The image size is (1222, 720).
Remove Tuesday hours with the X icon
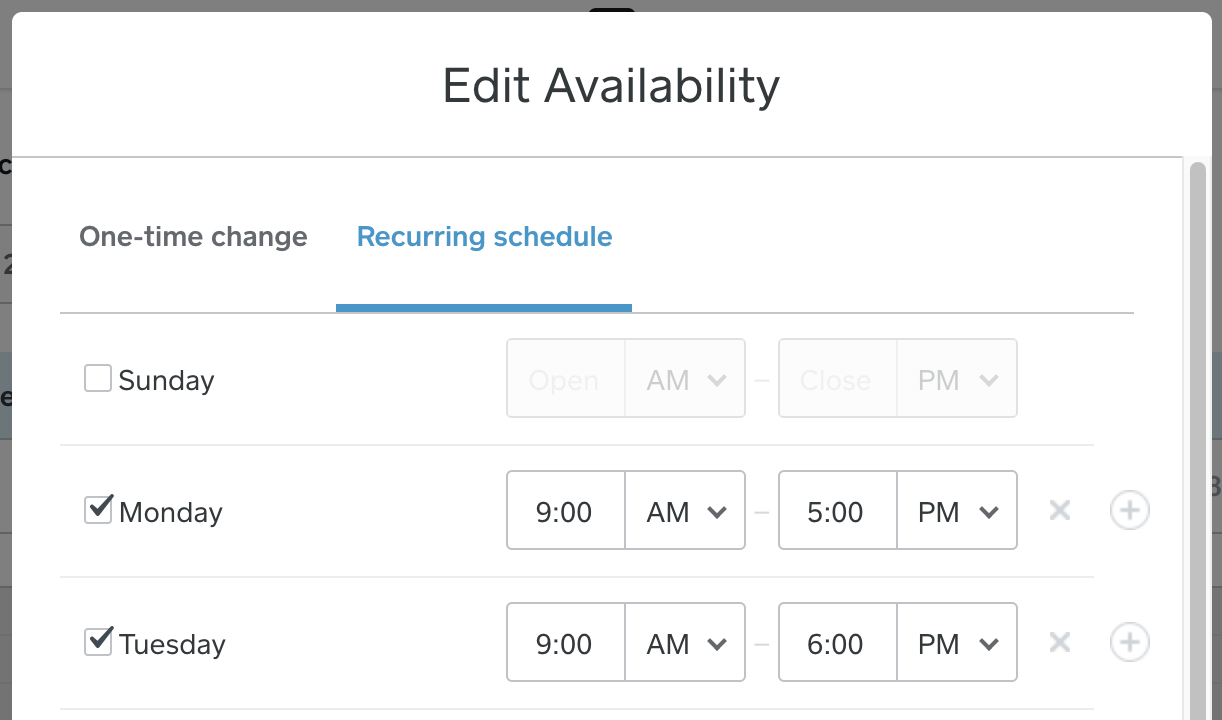1060,643
